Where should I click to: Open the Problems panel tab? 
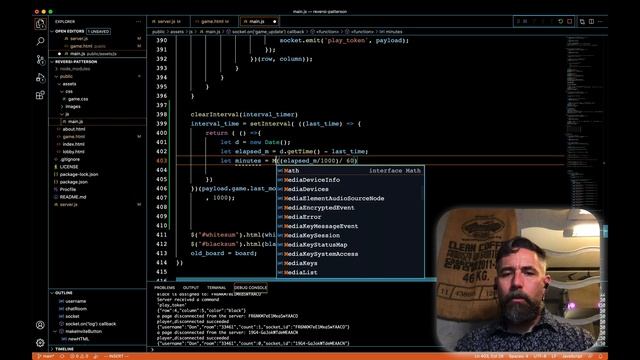click(164, 288)
